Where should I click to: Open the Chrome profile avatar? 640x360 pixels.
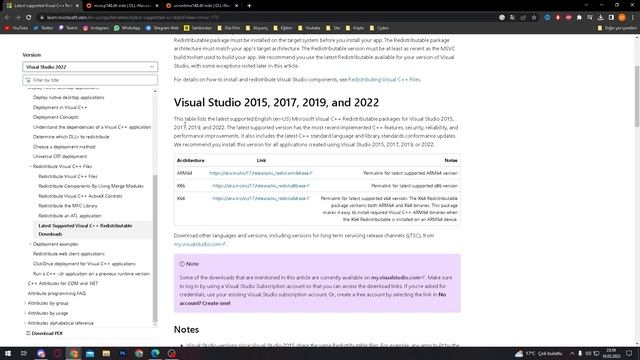(622, 17)
